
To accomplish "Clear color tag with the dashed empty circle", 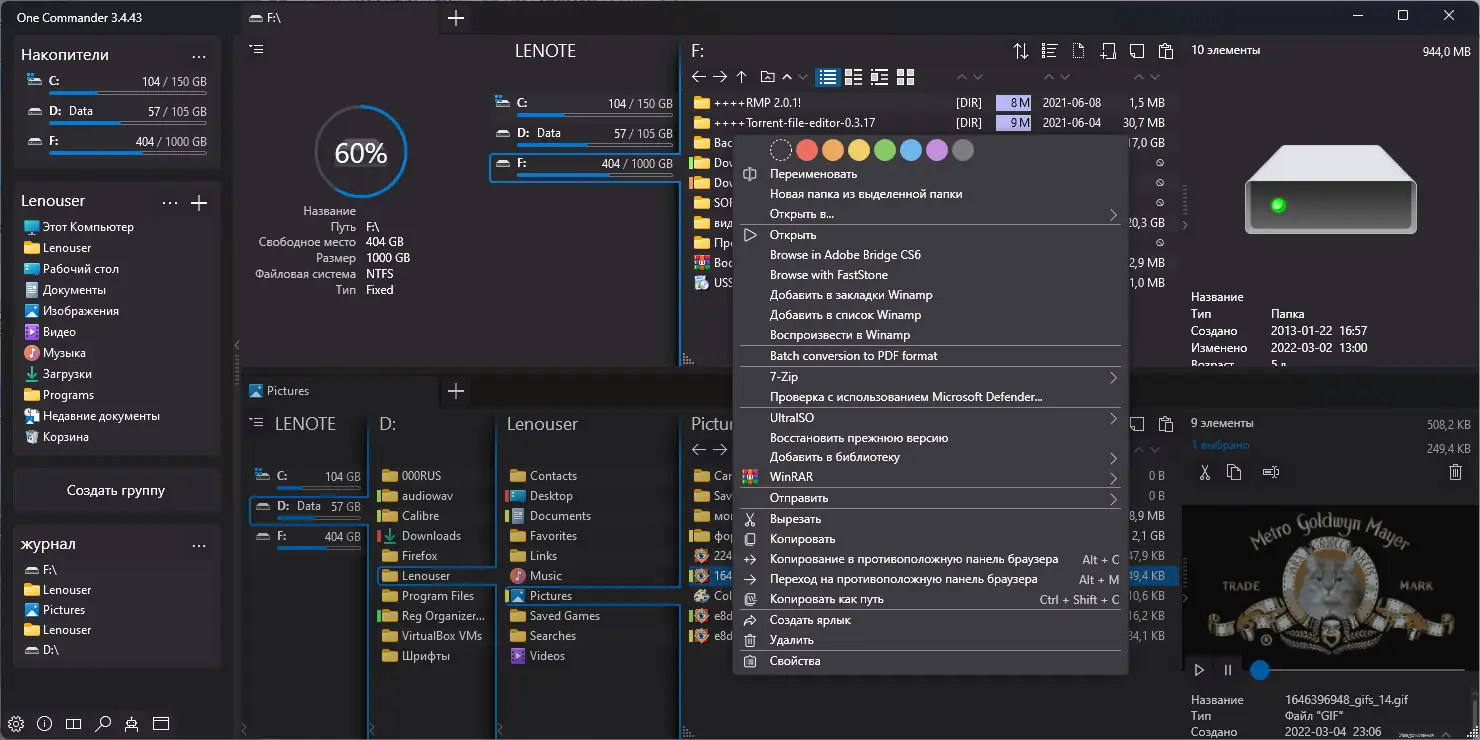I will pos(781,151).
